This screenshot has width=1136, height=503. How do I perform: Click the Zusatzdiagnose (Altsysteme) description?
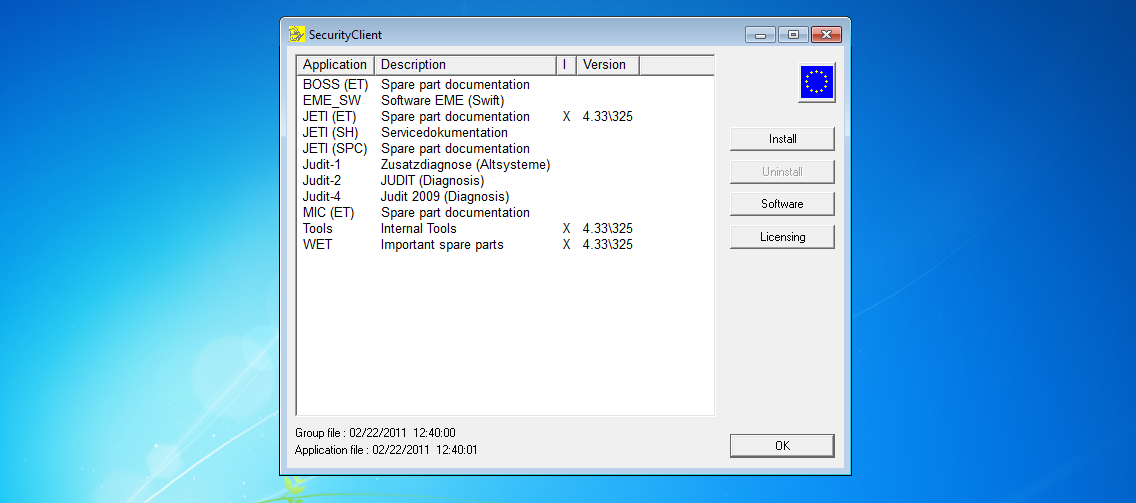pyautogui.click(x=466, y=165)
